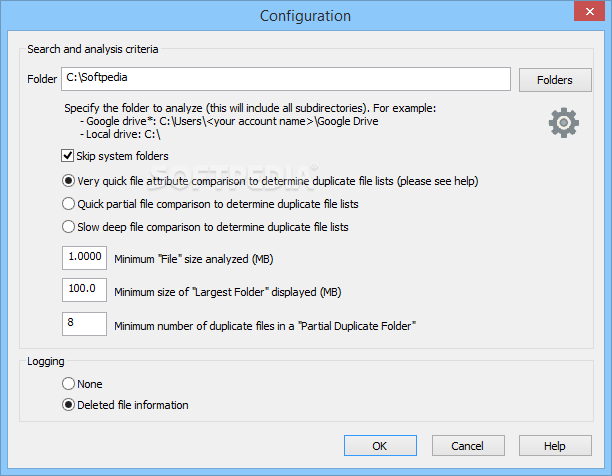The image size is (612, 476).
Task: Click the Search and analysis criteria heading
Action: point(93,49)
